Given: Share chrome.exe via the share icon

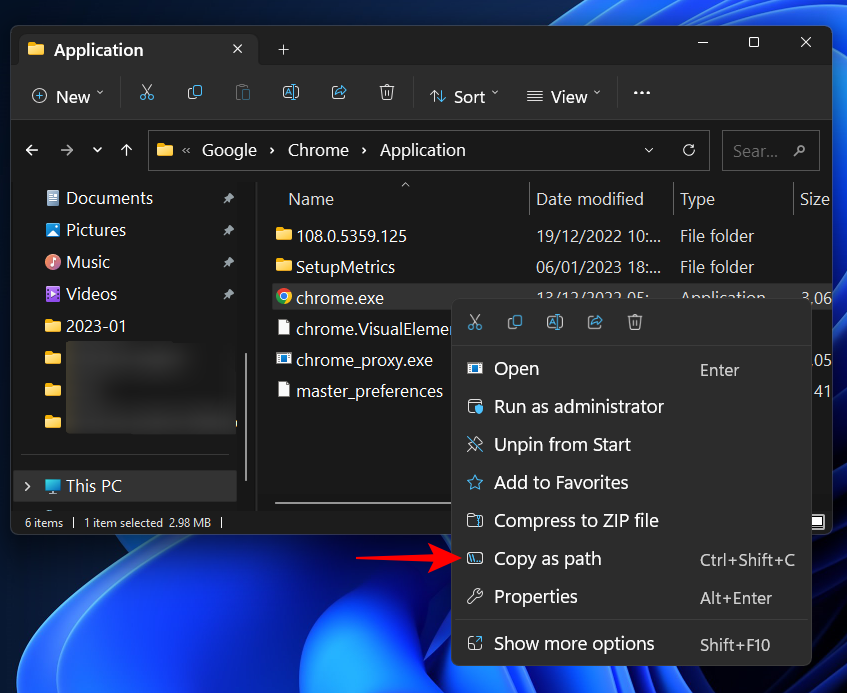Looking at the screenshot, I should 595,322.
